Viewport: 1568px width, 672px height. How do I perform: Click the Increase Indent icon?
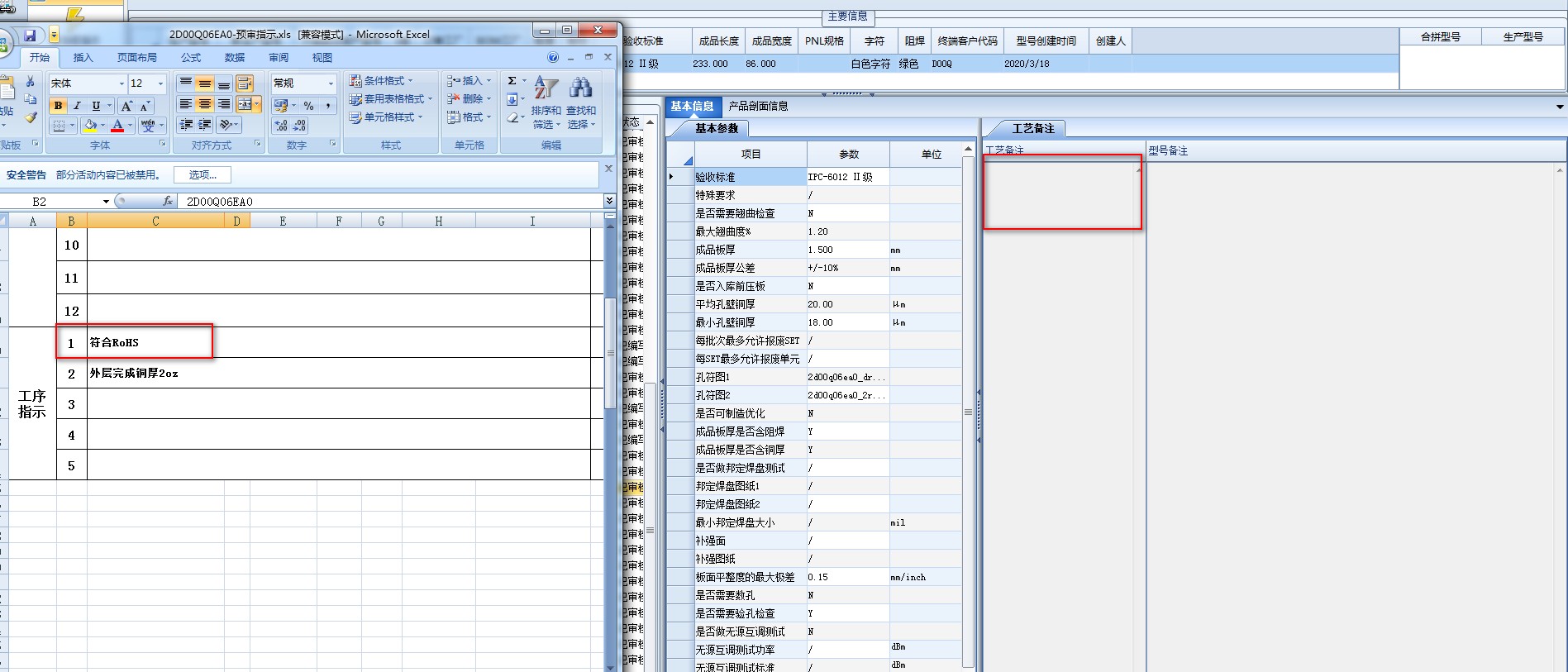[204, 124]
